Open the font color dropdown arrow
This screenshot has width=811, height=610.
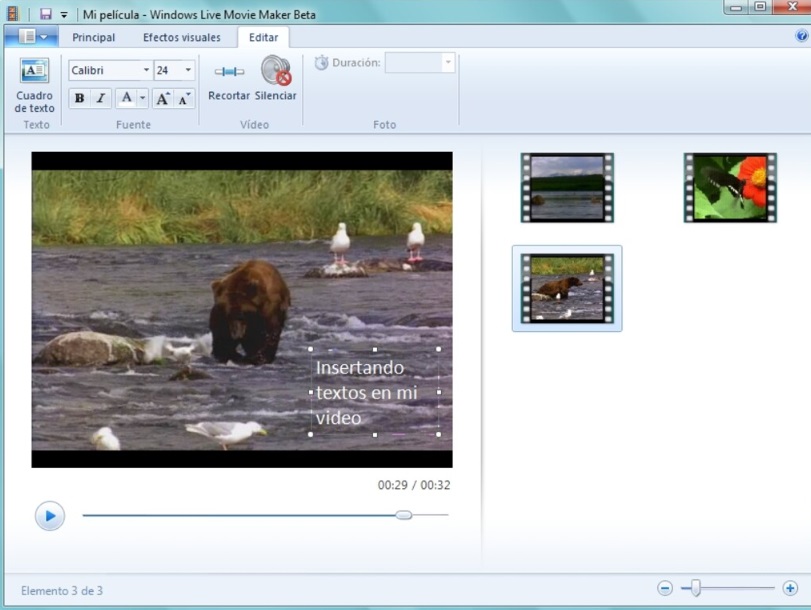143,98
